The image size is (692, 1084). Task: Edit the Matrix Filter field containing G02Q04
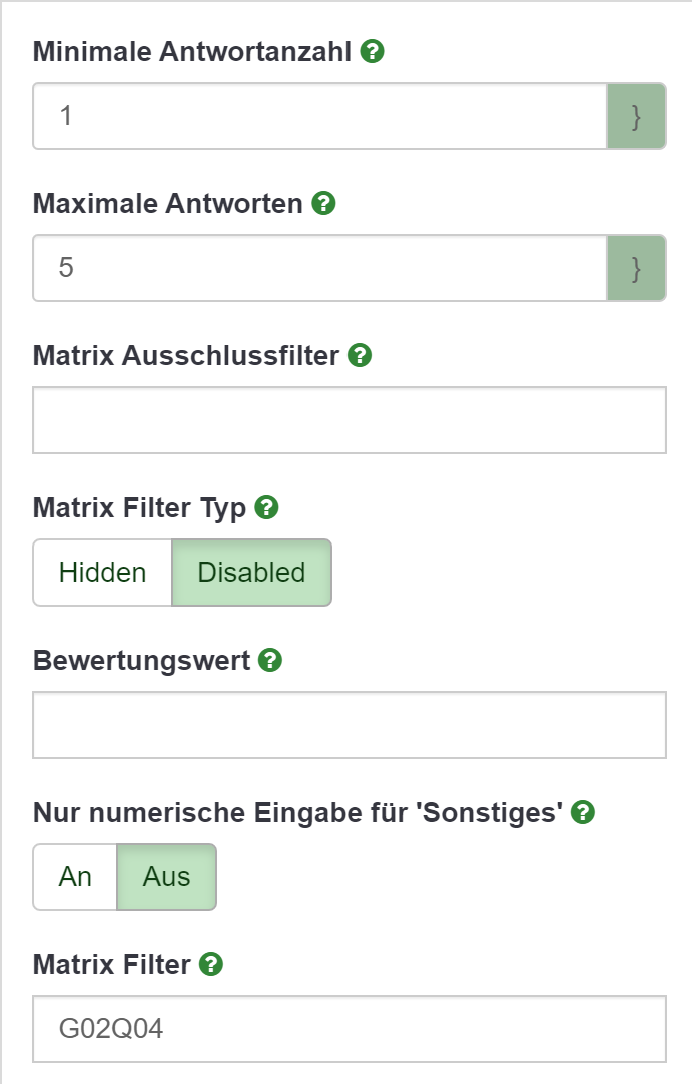tap(349, 1028)
